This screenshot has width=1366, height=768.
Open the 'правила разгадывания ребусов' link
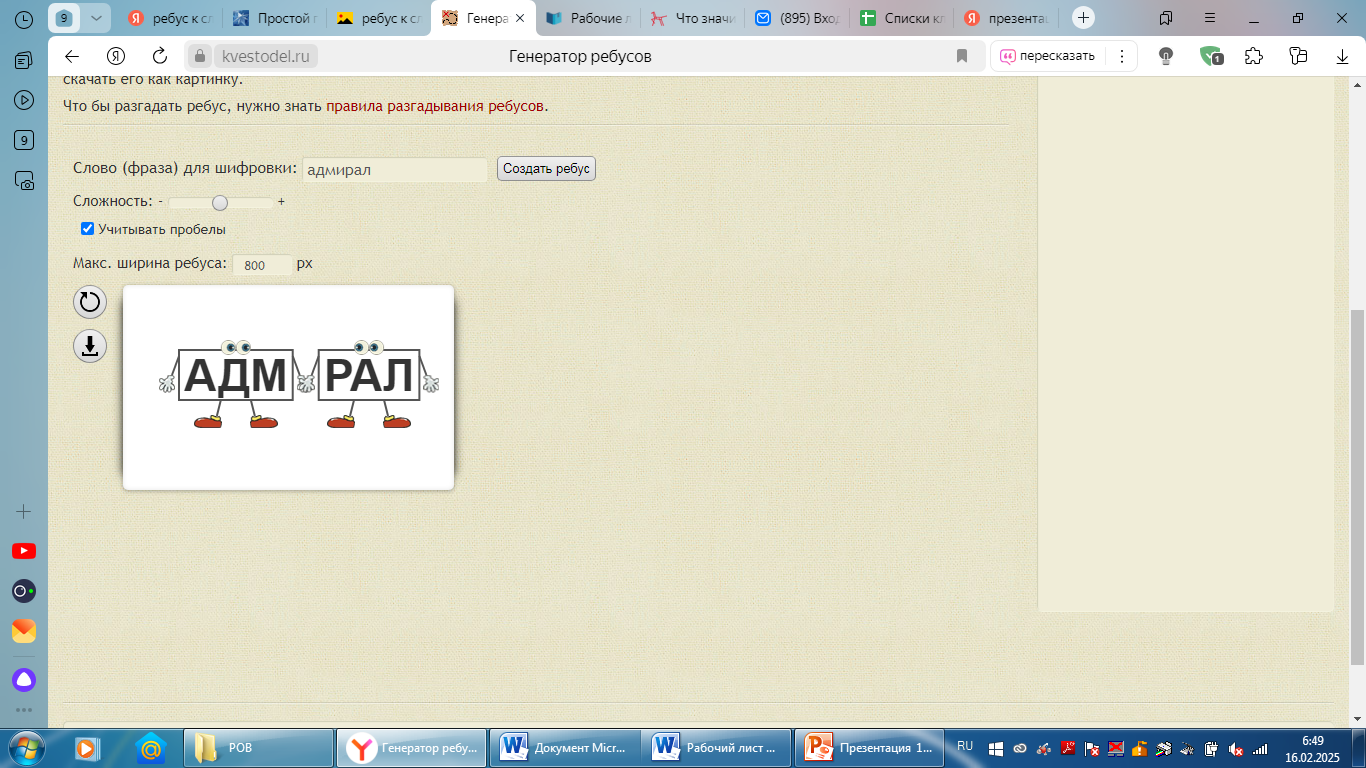click(436, 106)
